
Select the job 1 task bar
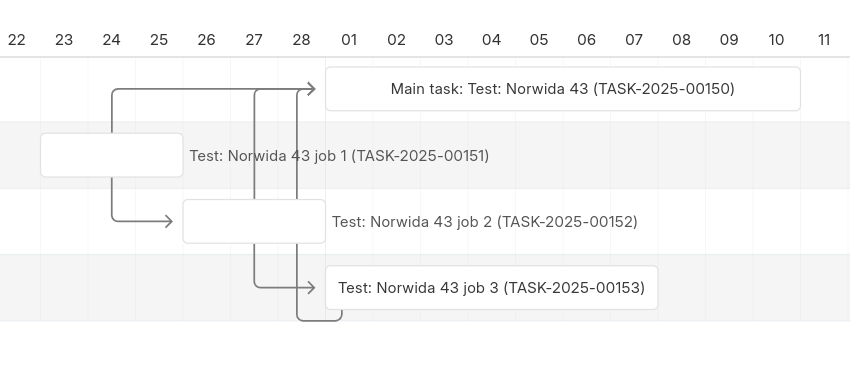[x=112, y=155]
